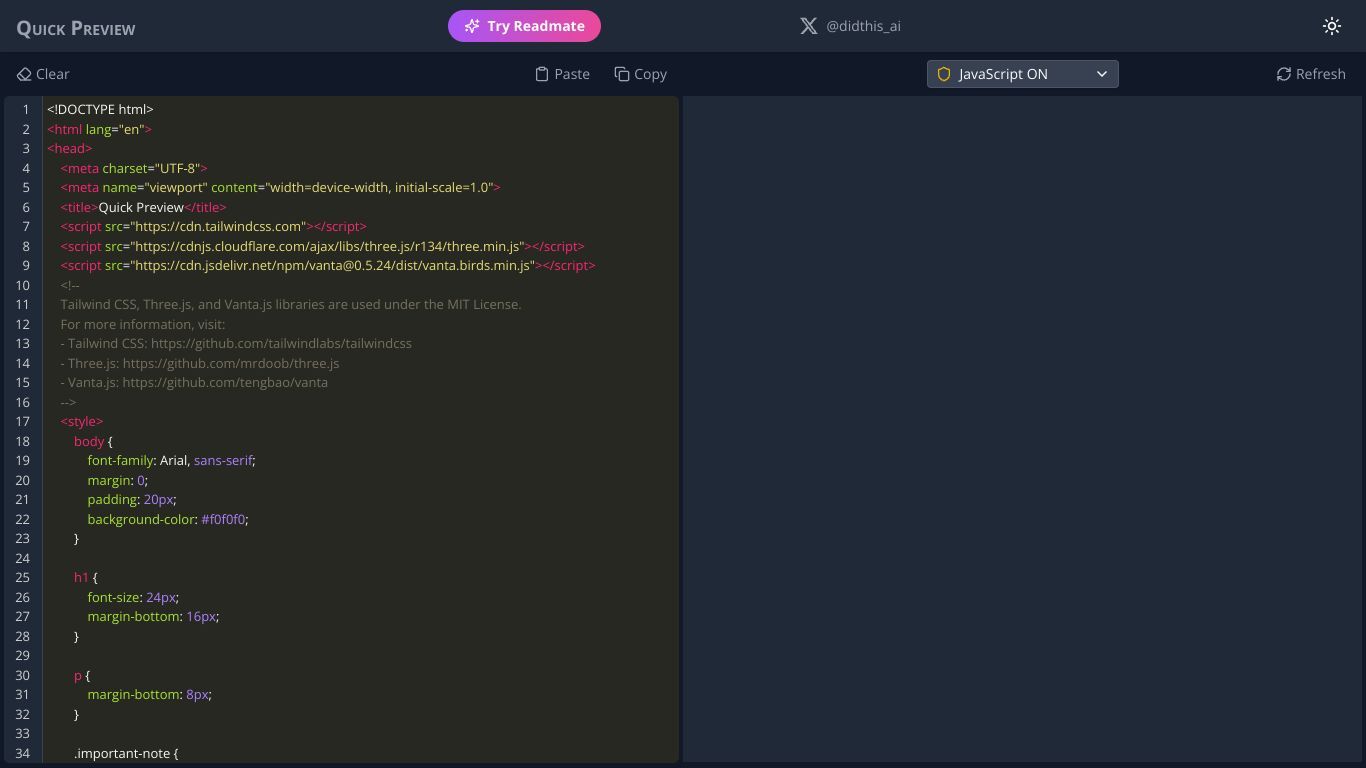Viewport: 1366px width, 768px height.
Task: Toggle light mode with the sun icon
Action: [1332, 26]
